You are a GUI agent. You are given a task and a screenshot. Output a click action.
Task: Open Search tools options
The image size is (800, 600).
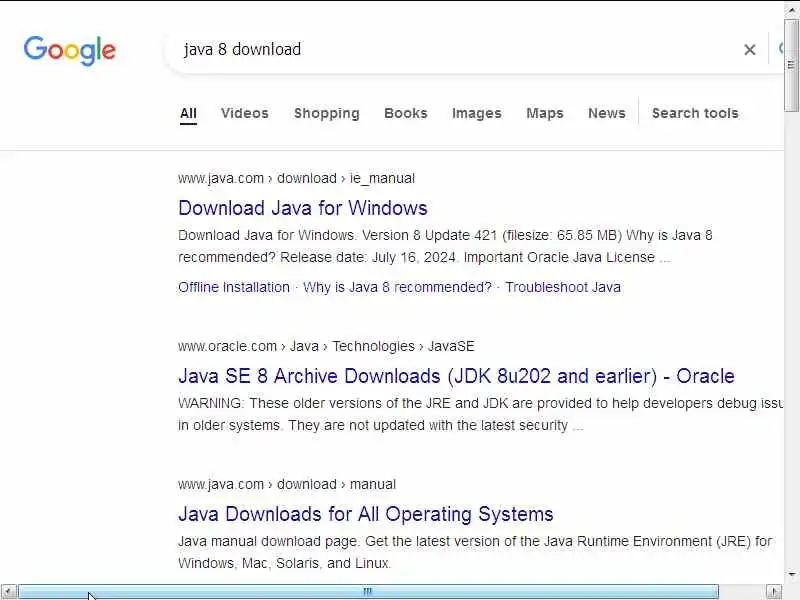[695, 113]
